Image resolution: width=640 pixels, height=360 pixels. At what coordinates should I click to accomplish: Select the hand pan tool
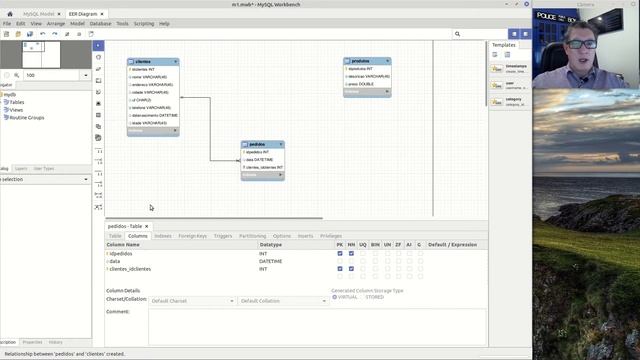tap(98, 58)
